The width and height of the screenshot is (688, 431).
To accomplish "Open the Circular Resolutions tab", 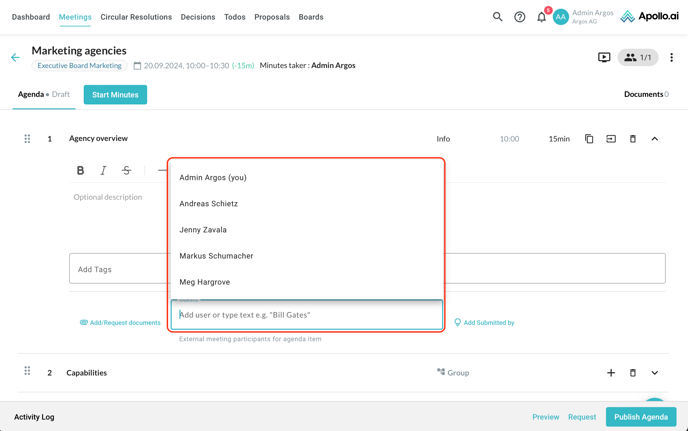I will coord(136,17).
